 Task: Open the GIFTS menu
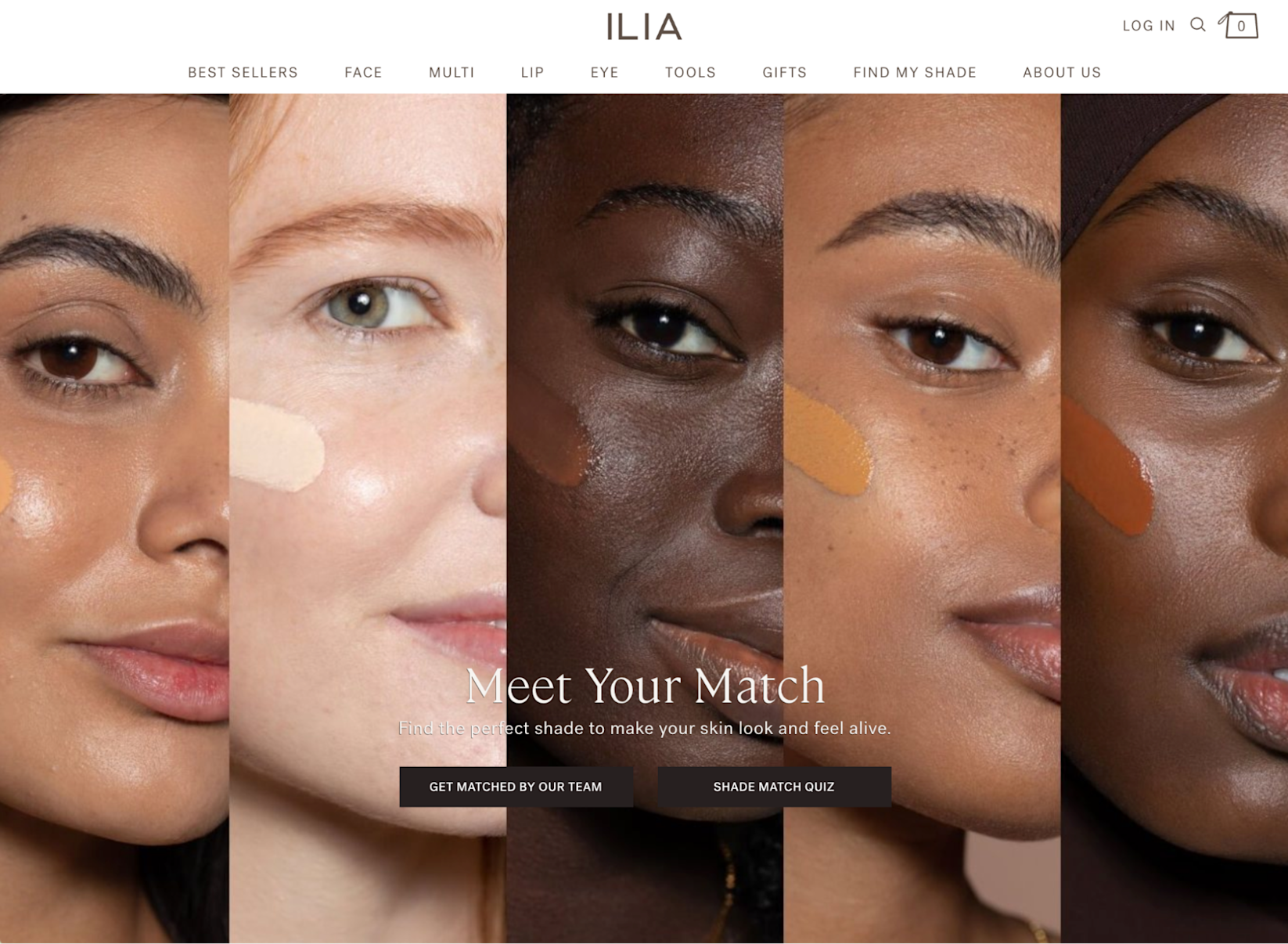pos(784,72)
